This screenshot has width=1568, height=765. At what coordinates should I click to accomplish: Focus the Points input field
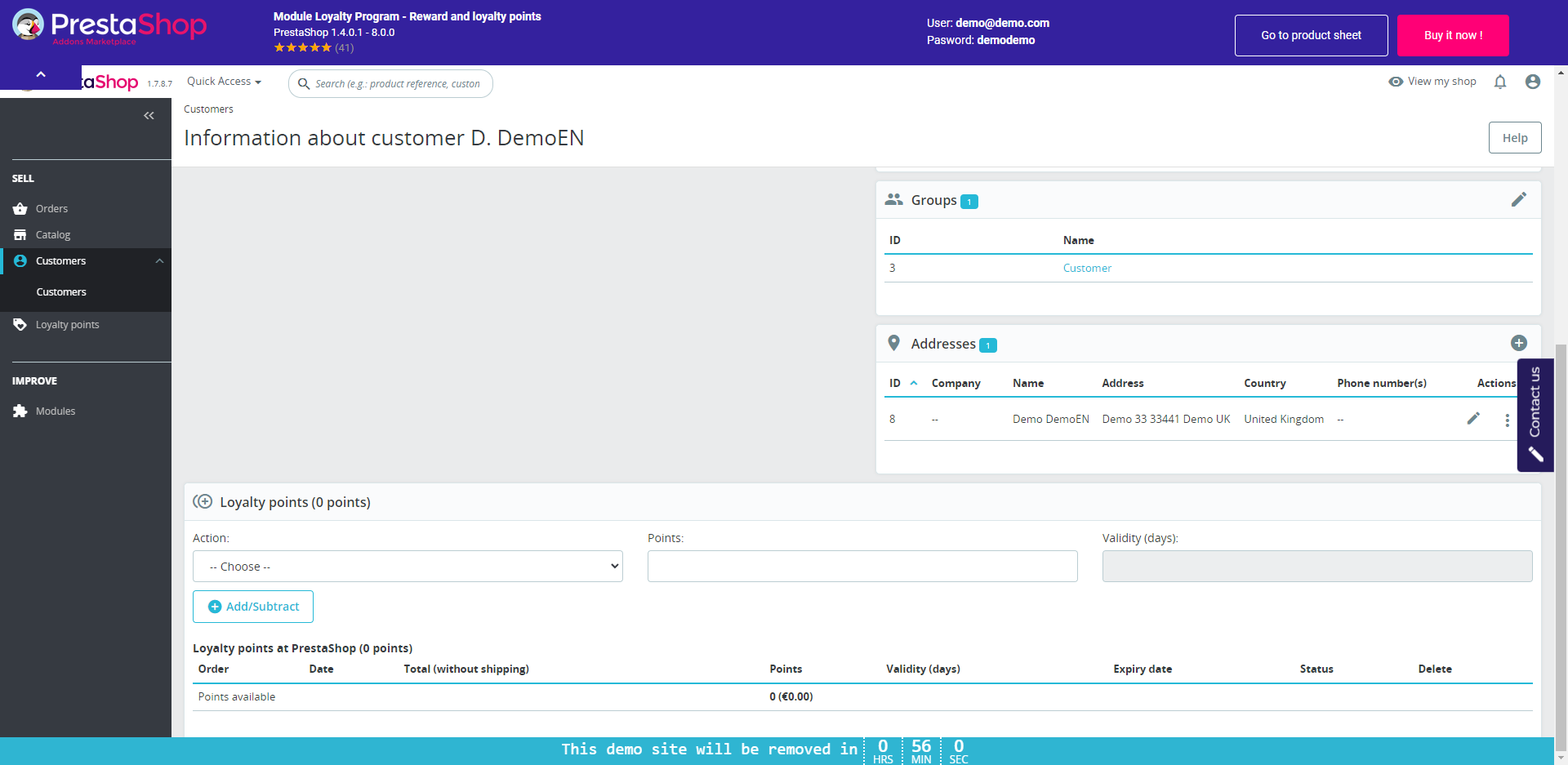click(862, 567)
